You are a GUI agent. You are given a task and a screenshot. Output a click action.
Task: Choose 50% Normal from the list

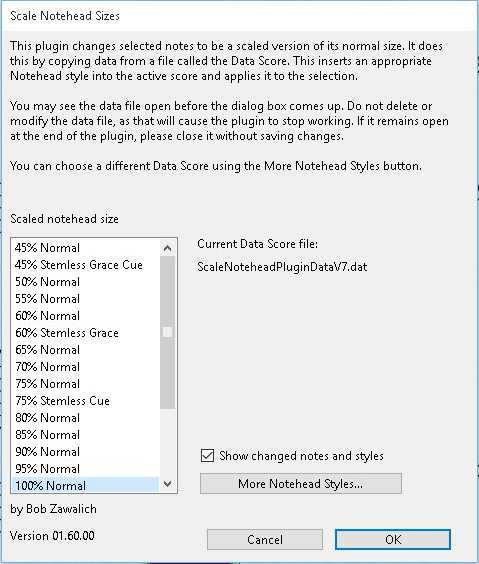pyautogui.click(x=86, y=282)
